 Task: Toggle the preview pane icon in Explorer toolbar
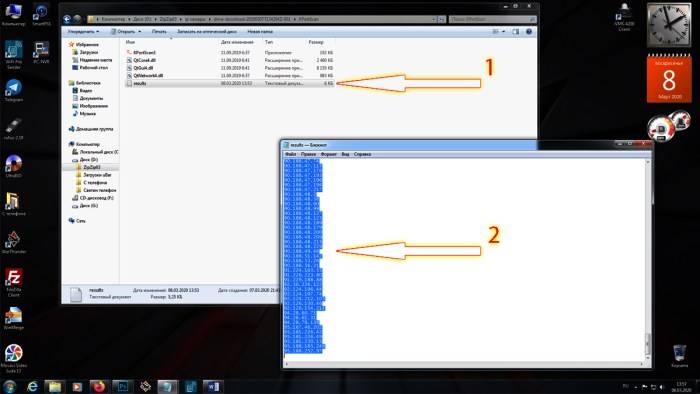click(516, 32)
